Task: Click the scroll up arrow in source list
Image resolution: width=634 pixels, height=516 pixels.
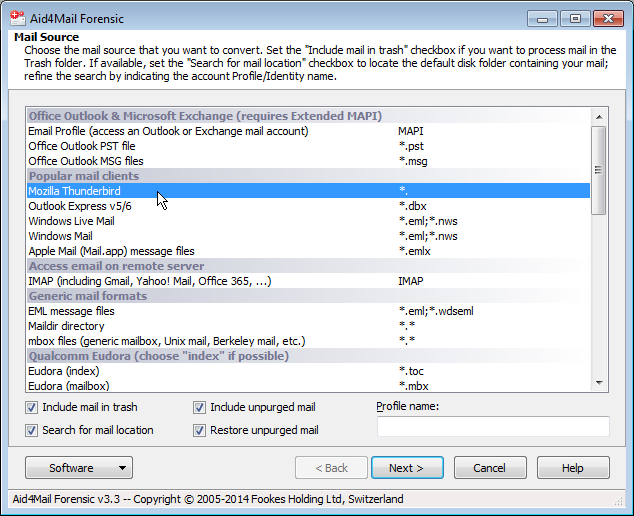Action: pyautogui.click(x=599, y=117)
